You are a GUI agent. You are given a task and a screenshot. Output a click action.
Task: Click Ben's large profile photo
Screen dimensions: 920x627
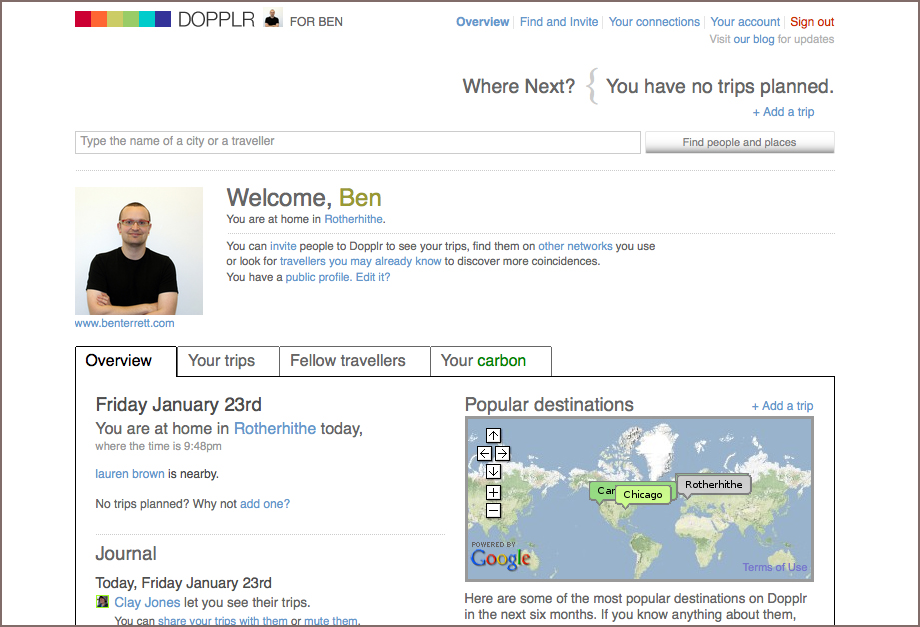tap(139, 251)
